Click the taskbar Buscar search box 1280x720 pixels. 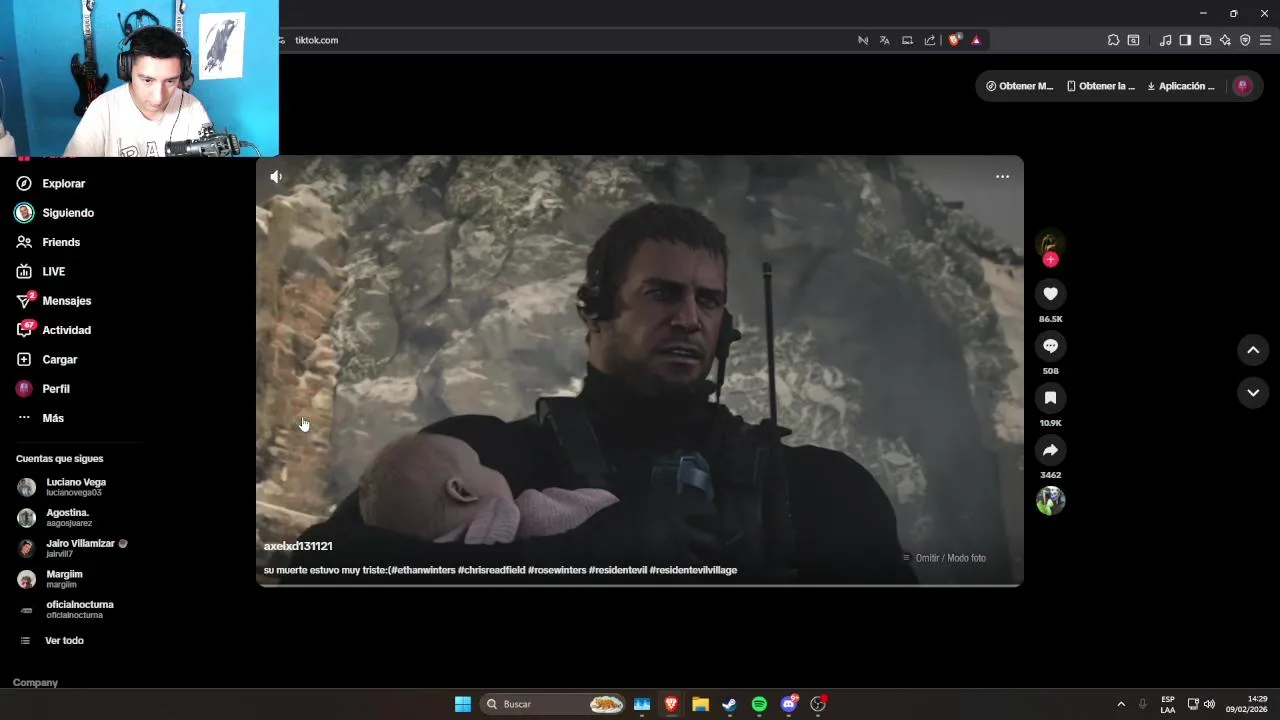click(552, 704)
